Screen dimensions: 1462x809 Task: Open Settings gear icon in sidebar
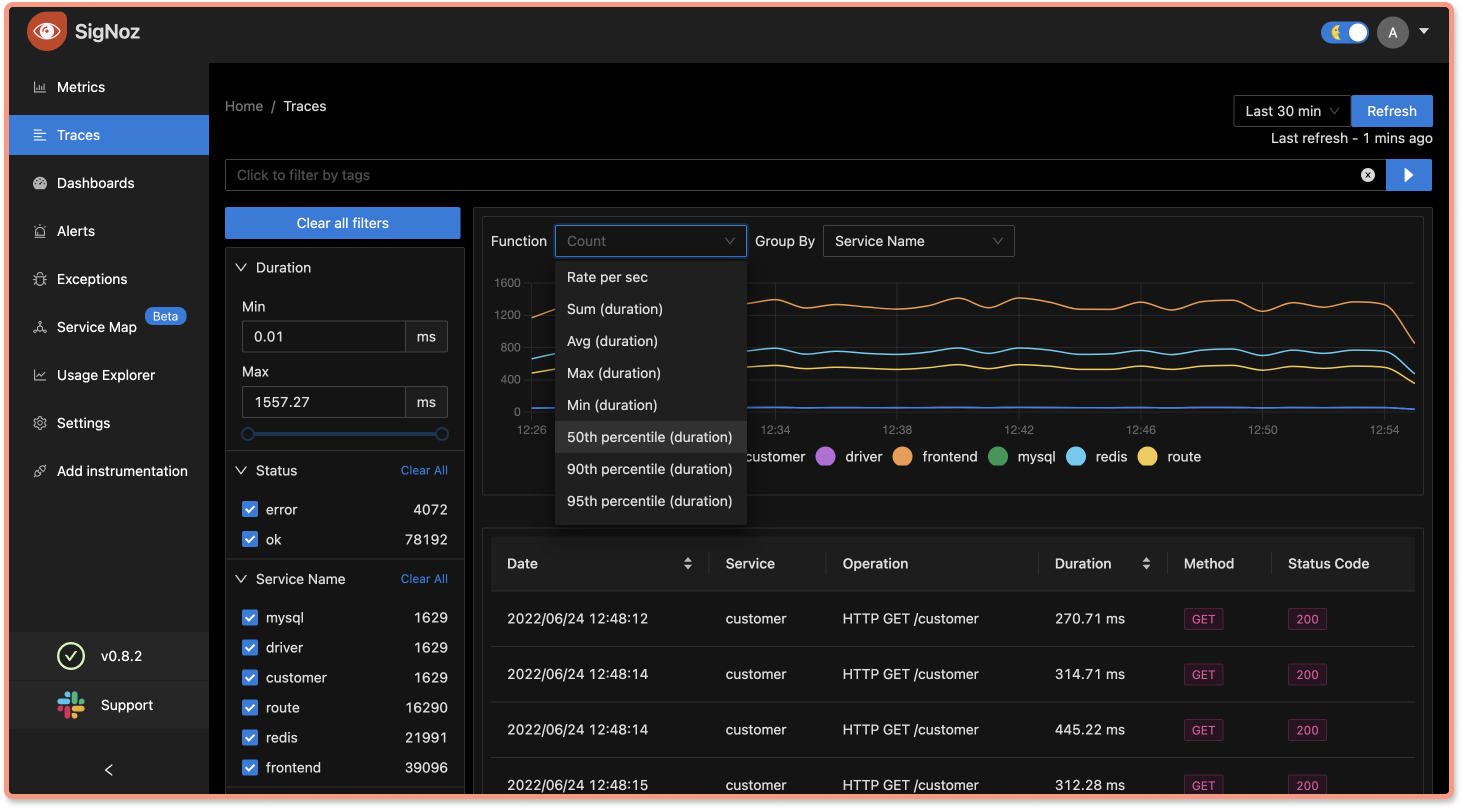click(x=40, y=423)
